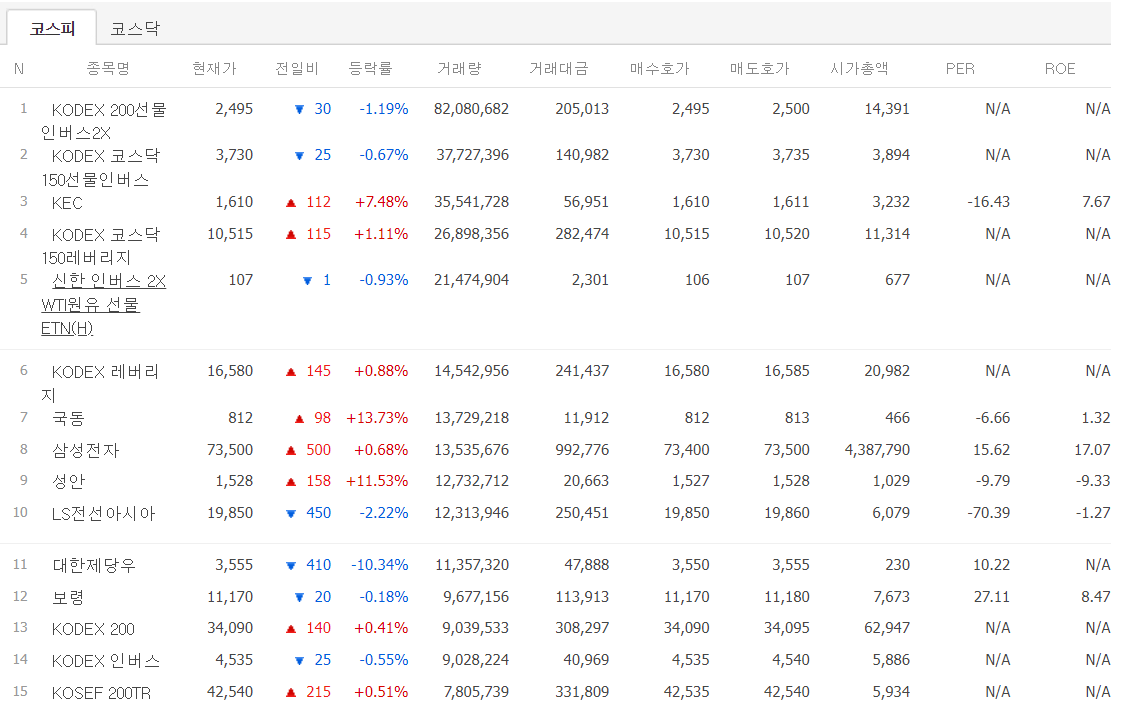The width and height of the screenshot is (1121, 716).
Task: Click ask price 11,180 for 보령
Action: tap(786, 597)
